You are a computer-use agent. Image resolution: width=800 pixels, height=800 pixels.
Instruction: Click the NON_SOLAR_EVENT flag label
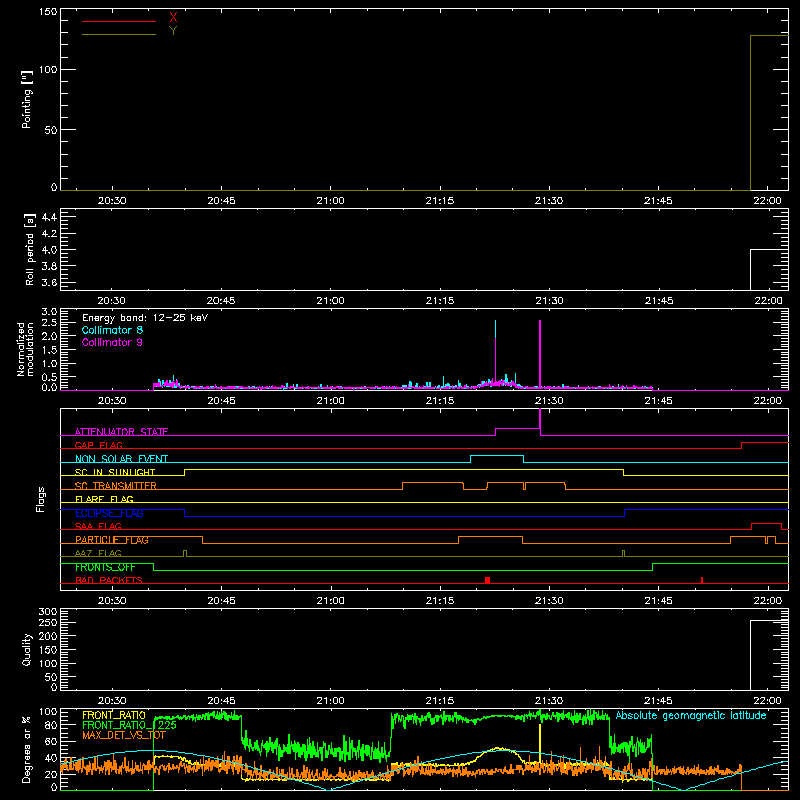point(121,459)
